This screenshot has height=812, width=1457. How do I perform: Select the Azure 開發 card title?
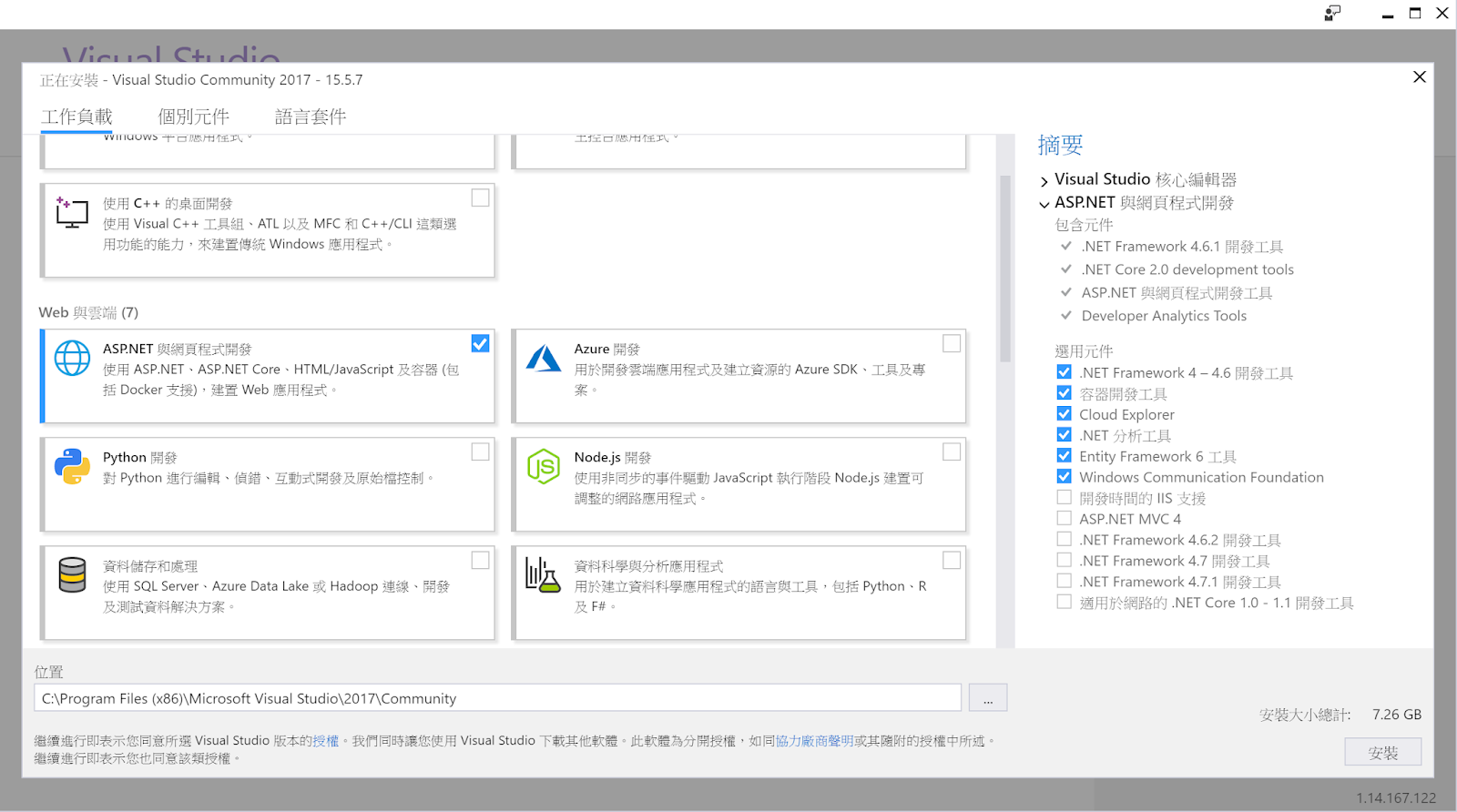tap(606, 349)
